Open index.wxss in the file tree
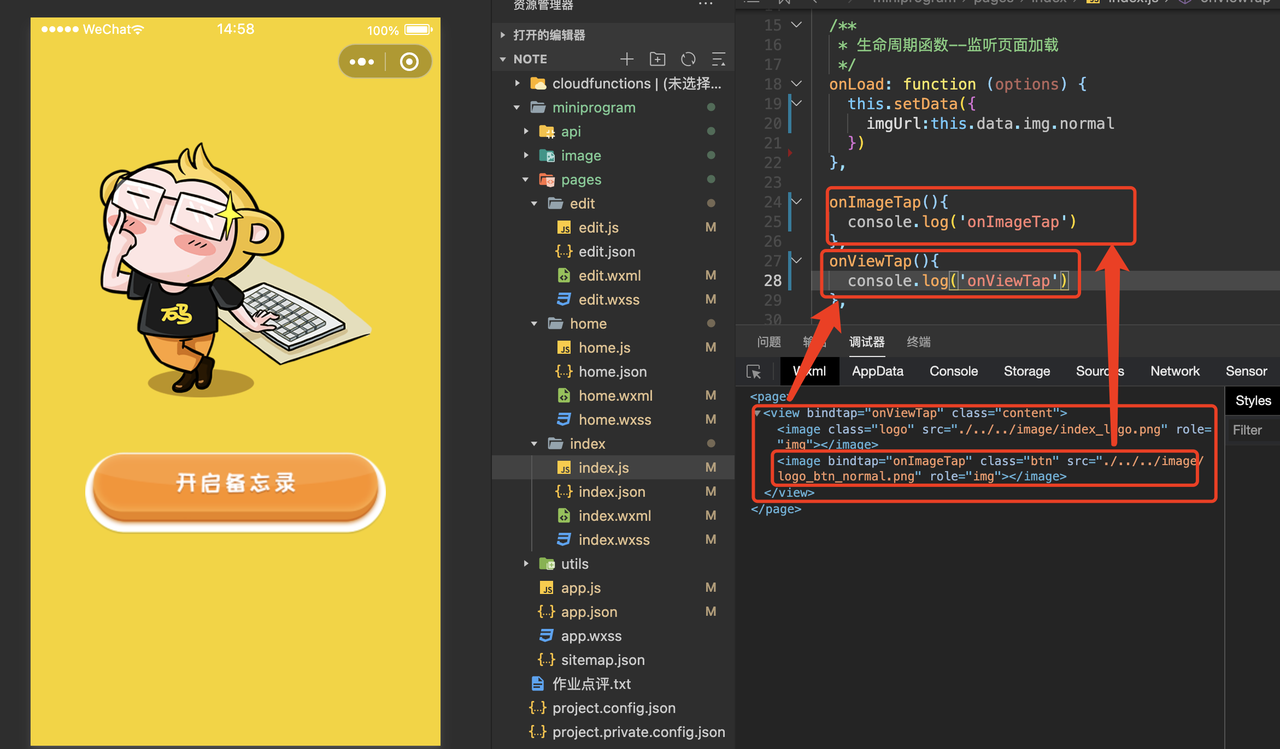 (x=613, y=540)
